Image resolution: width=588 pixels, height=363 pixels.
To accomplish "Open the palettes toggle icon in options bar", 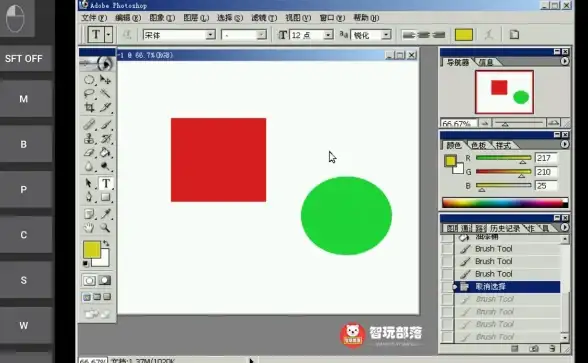I will pos(514,34).
